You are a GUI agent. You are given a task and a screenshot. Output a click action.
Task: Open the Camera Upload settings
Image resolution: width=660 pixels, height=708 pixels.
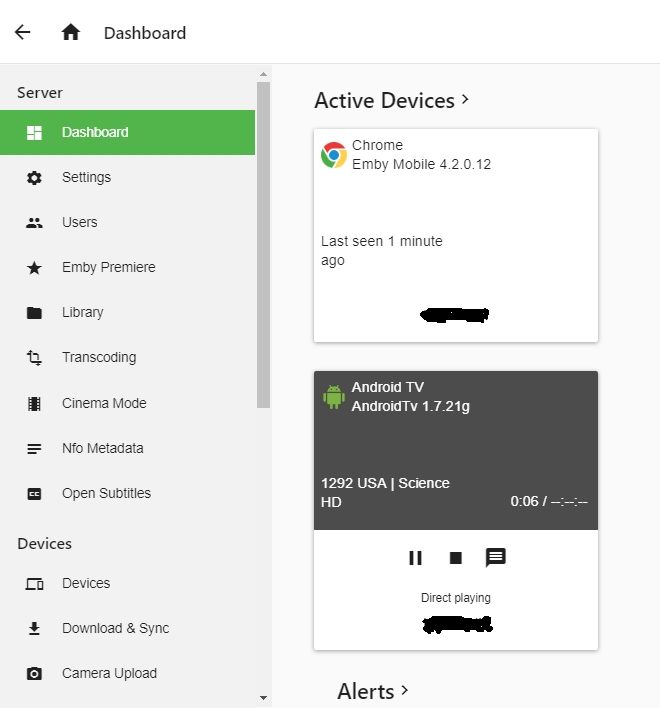127,674
